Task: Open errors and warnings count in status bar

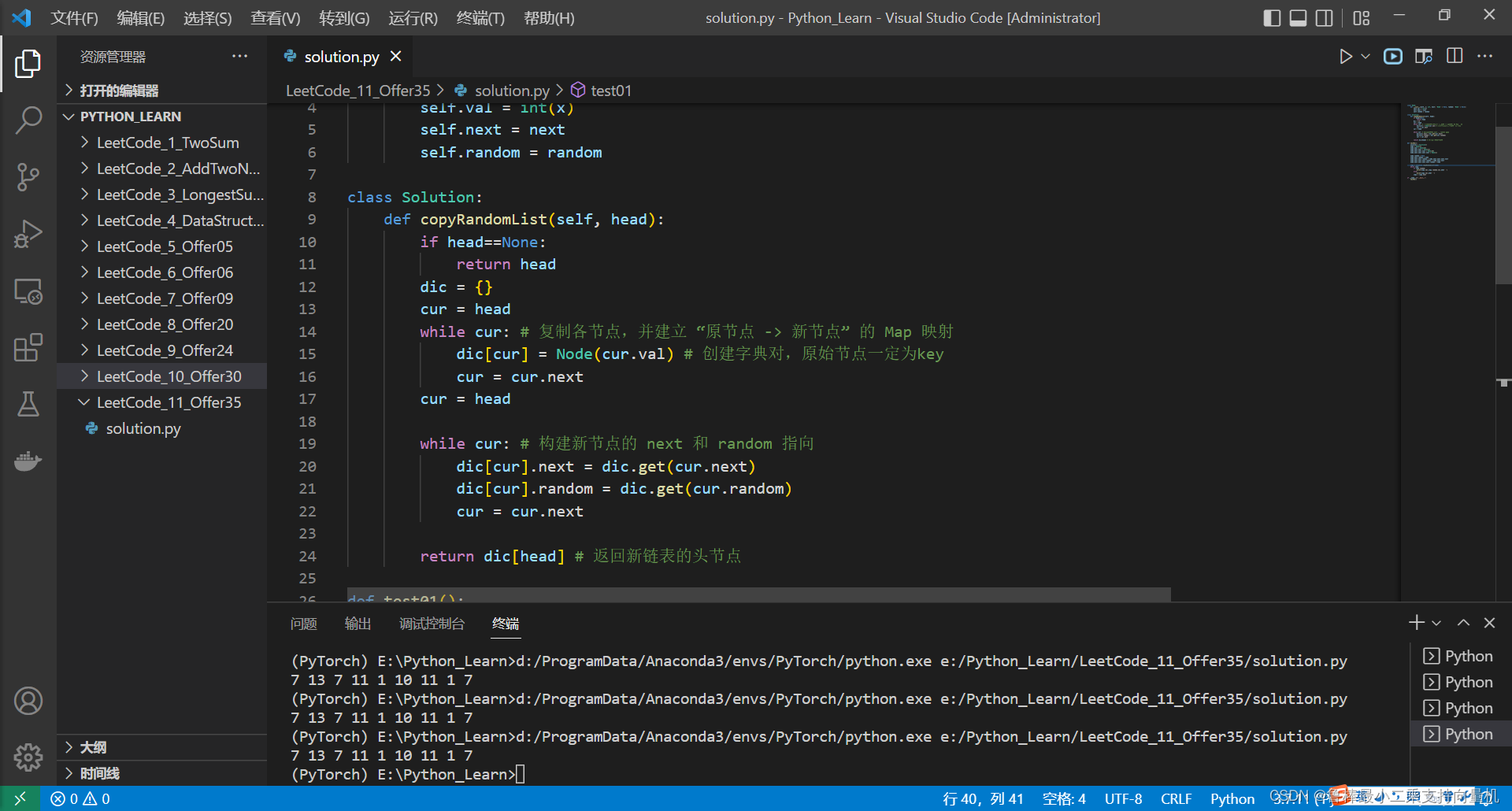Action: click(x=80, y=798)
